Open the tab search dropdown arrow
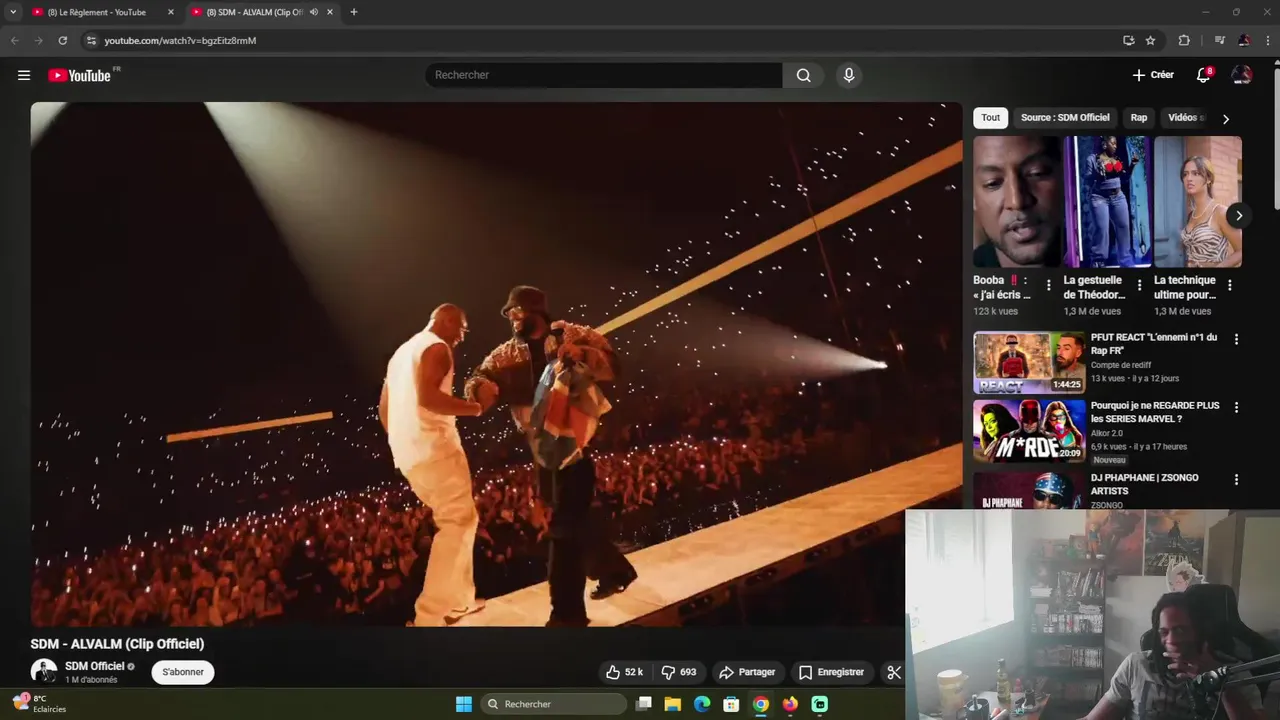The height and width of the screenshot is (720, 1280). (13, 12)
